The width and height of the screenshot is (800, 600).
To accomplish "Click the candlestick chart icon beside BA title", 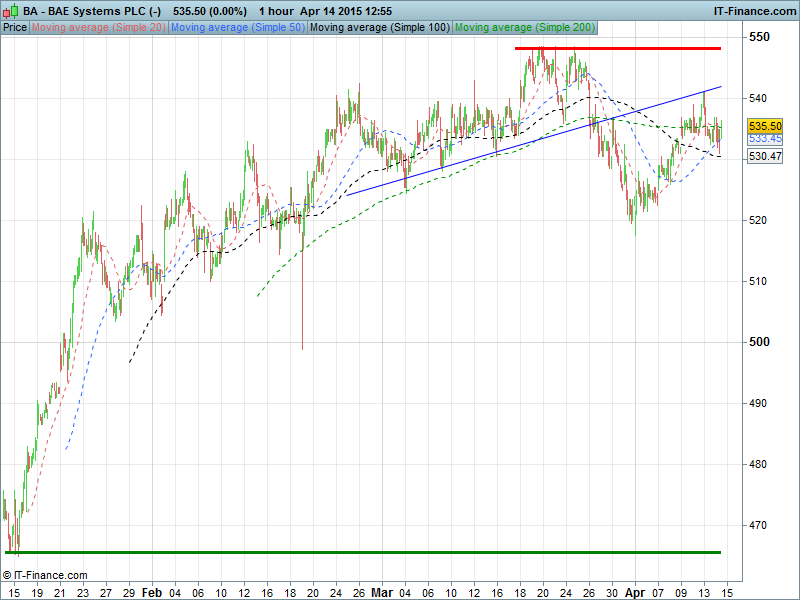I will [9, 10].
